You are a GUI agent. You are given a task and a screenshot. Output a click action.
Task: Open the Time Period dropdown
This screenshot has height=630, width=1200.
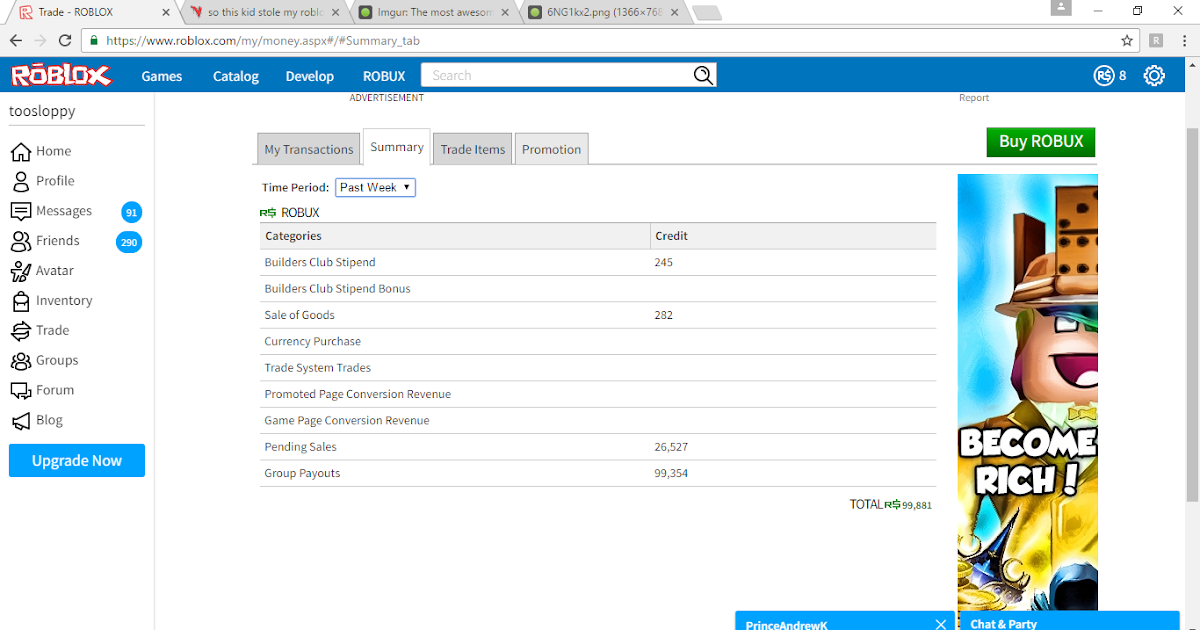(x=375, y=187)
